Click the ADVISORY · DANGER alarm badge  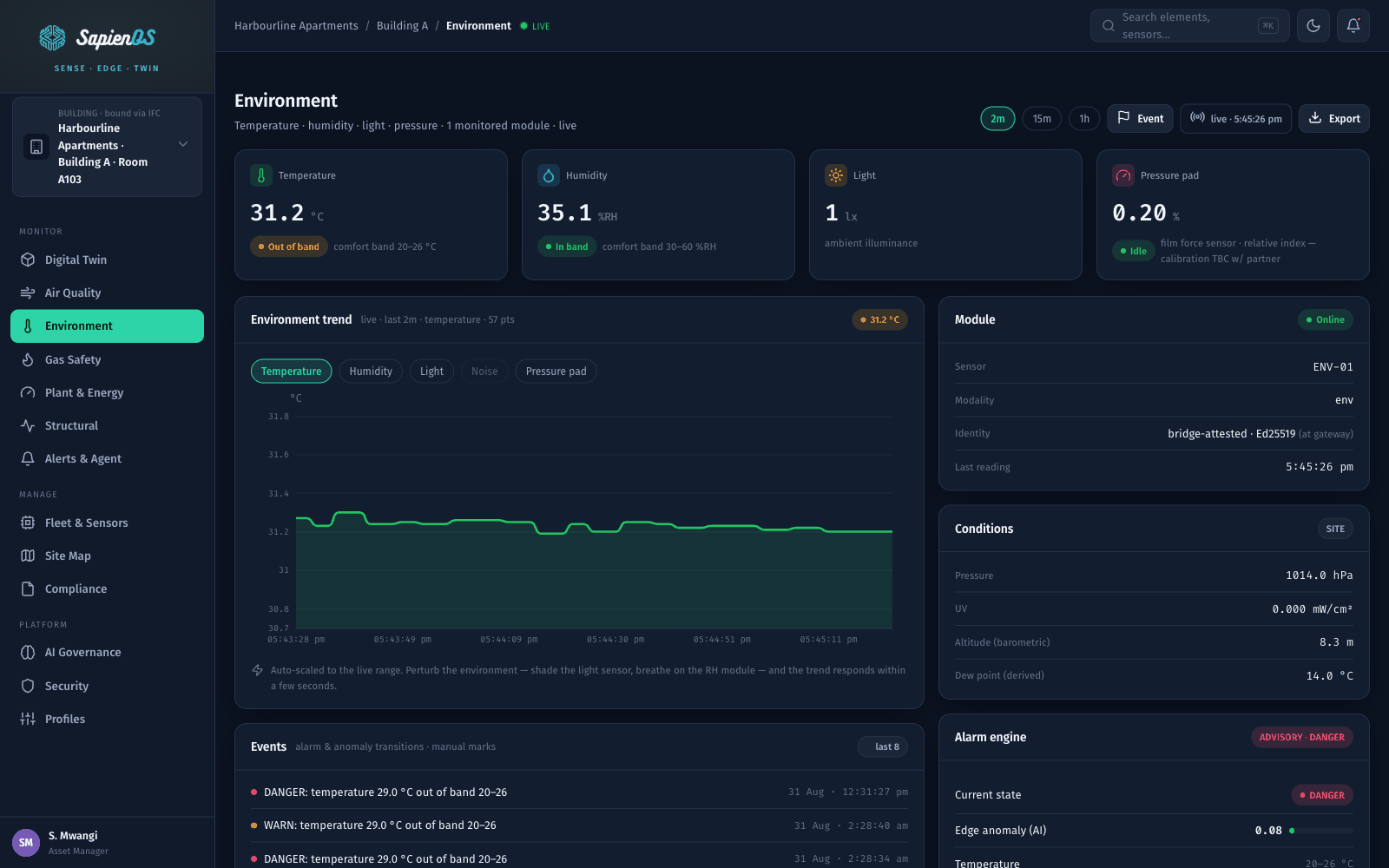coord(1302,737)
